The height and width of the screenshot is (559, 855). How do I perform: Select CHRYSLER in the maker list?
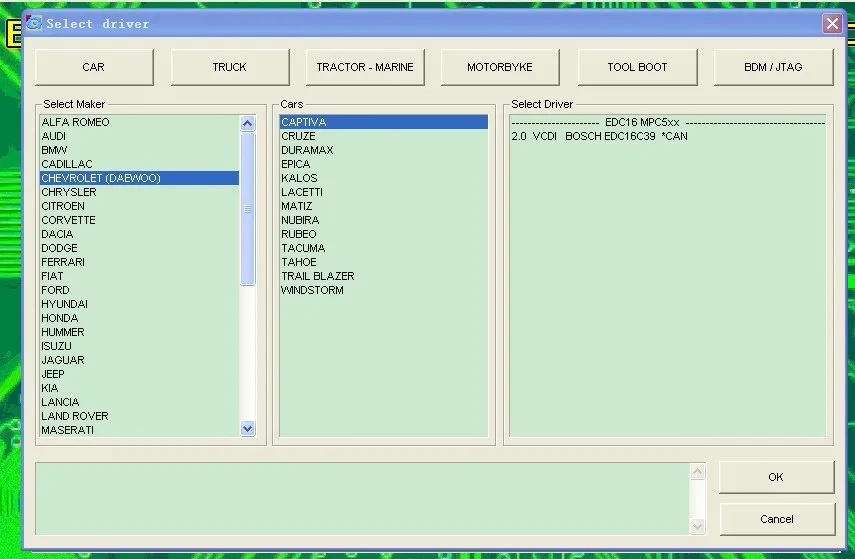tap(139, 193)
